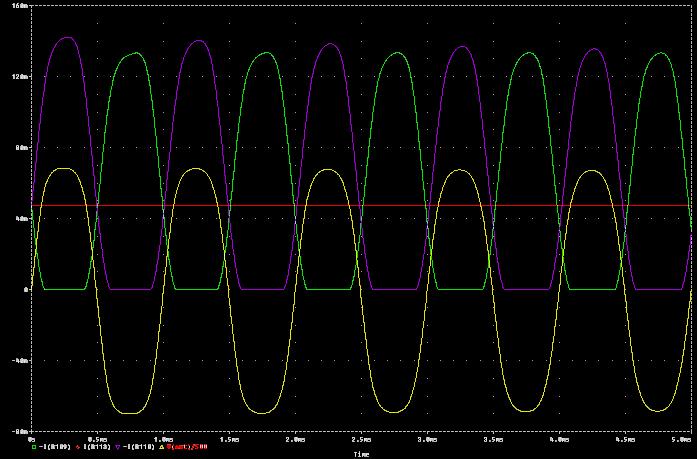This screenshot has width=697, height=459.
Task: Click the yellow triangle legend marker
Action: point(162,447)
